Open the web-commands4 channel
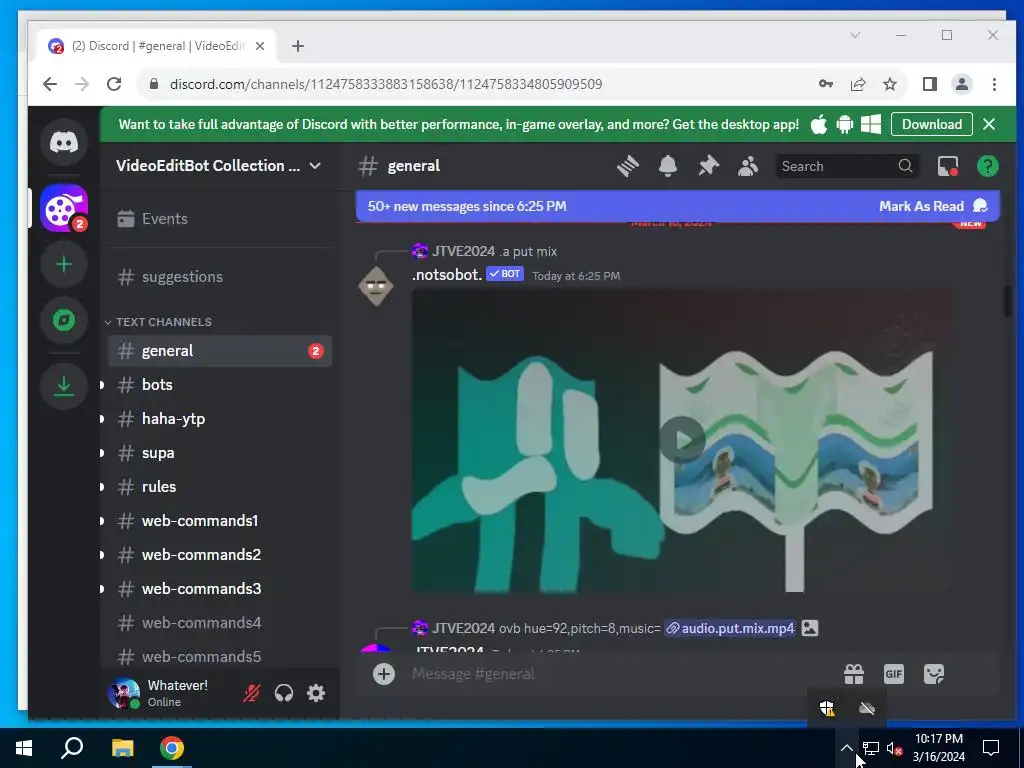The image size is (1024, 768). tap(219, 622)
